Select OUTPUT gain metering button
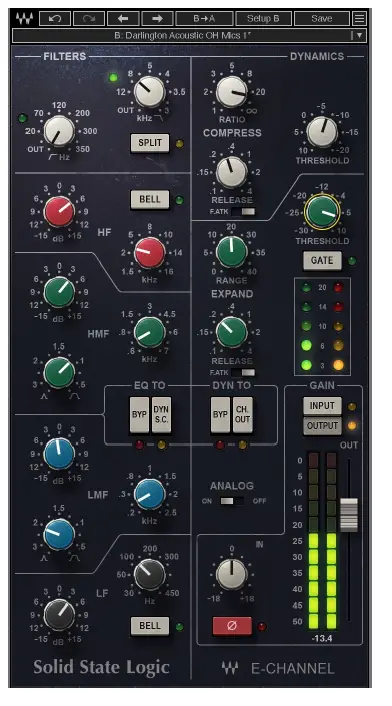The image size is (392, 706). point(322,425)
